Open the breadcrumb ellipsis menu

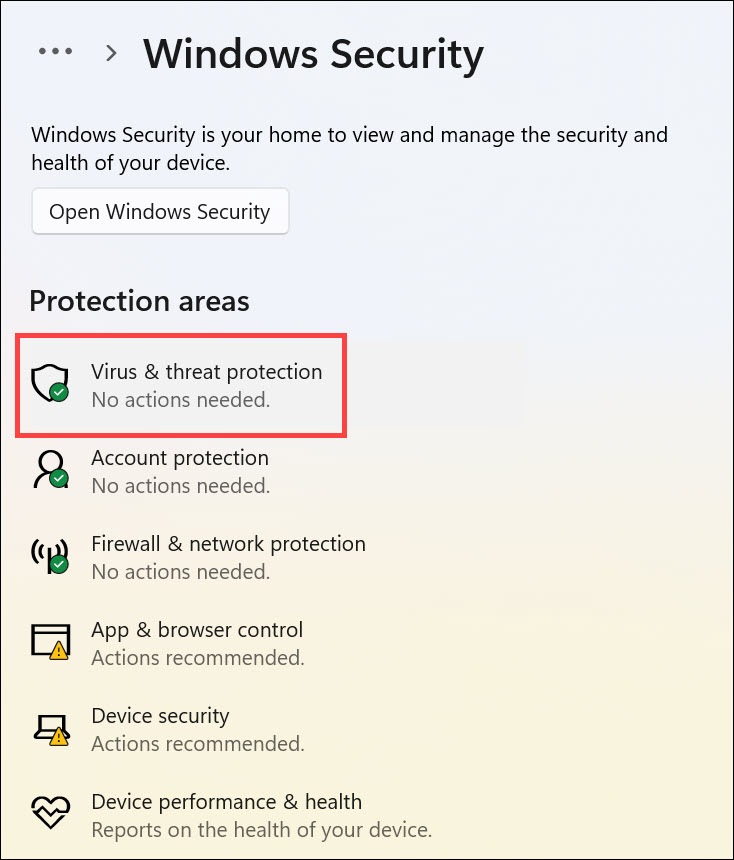tap(56, 52)
